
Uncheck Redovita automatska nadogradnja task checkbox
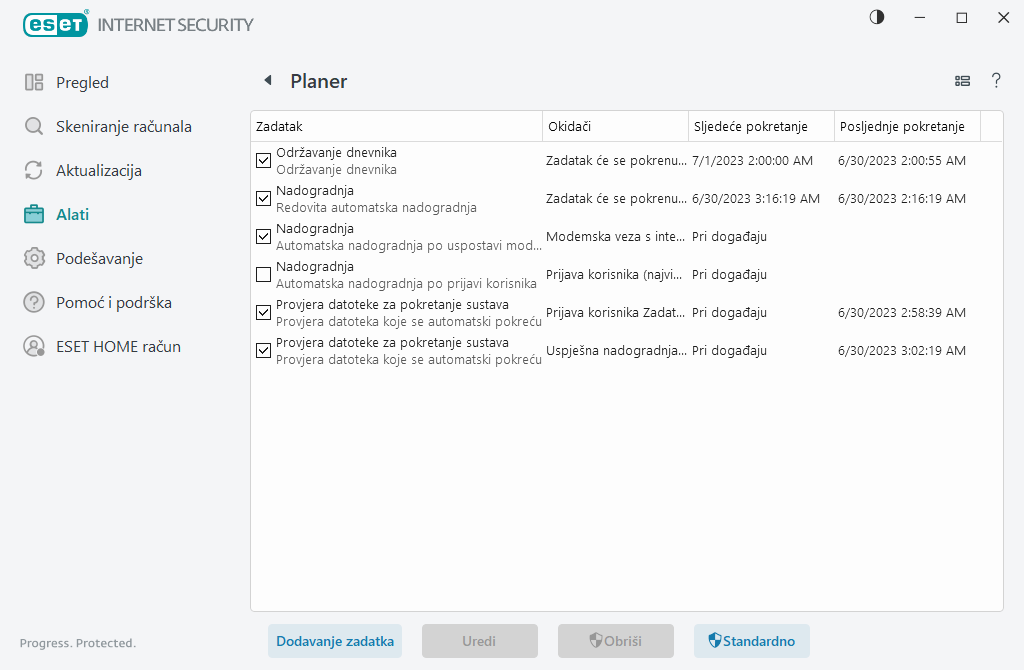coord(264,198)
